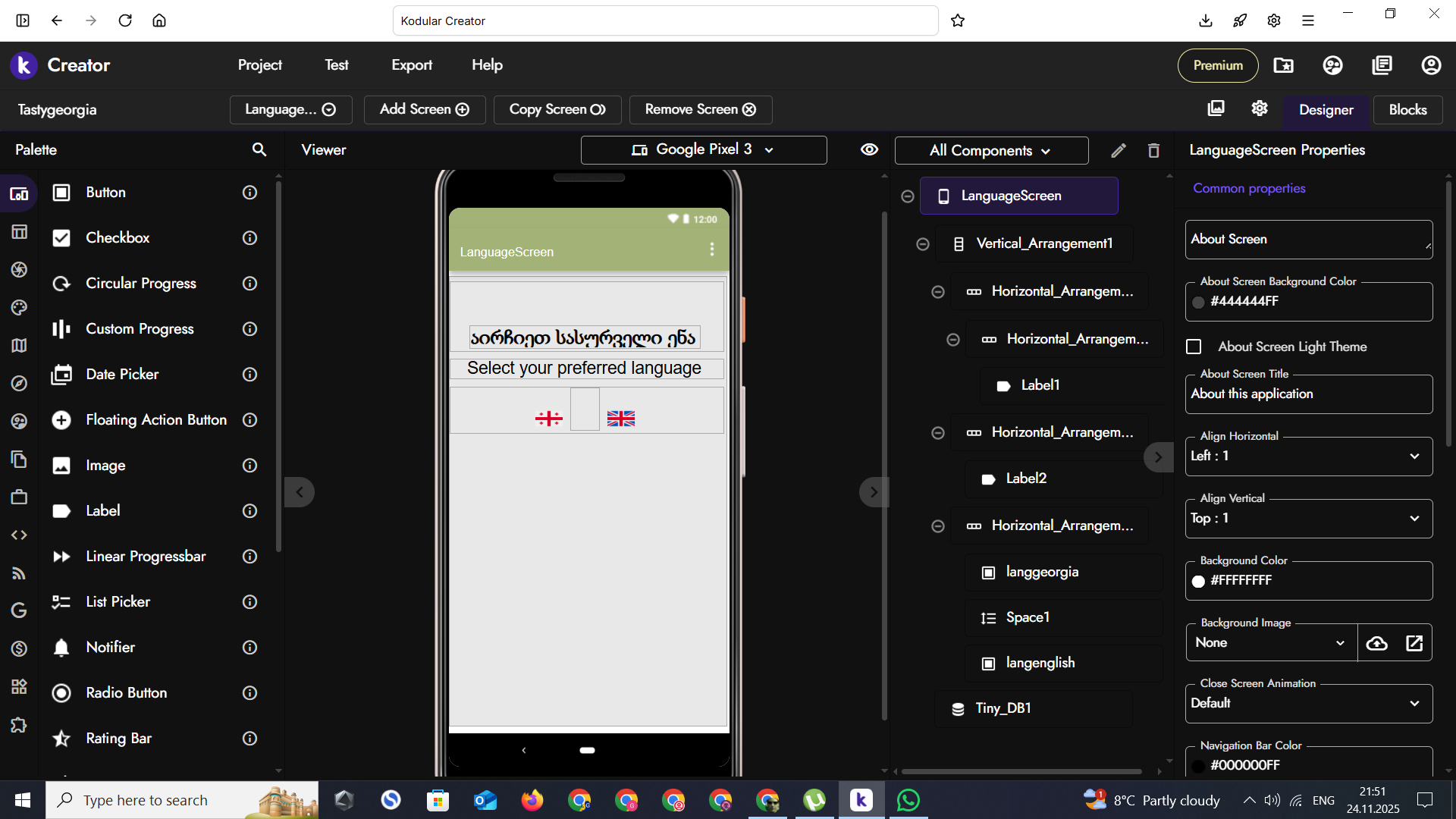Screen dimensions: 1456x819
Task: Click Background Color white swatch
Action: pyautogui.click(x=1198, y=581)
